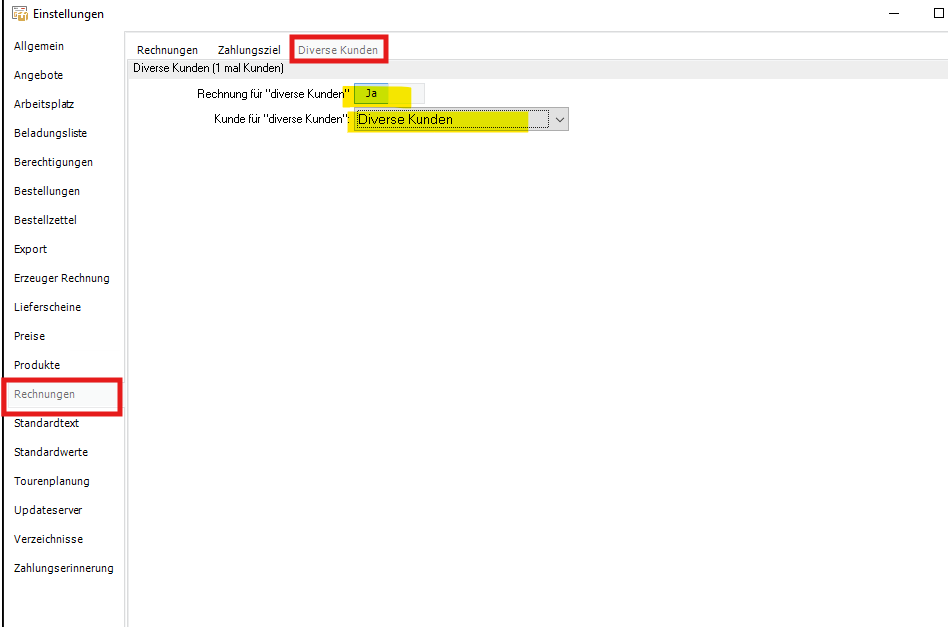The image size is (948, 627).
Task: Expand the Kunde für diverse Kunden dropdown arrow
Action: 560,120
